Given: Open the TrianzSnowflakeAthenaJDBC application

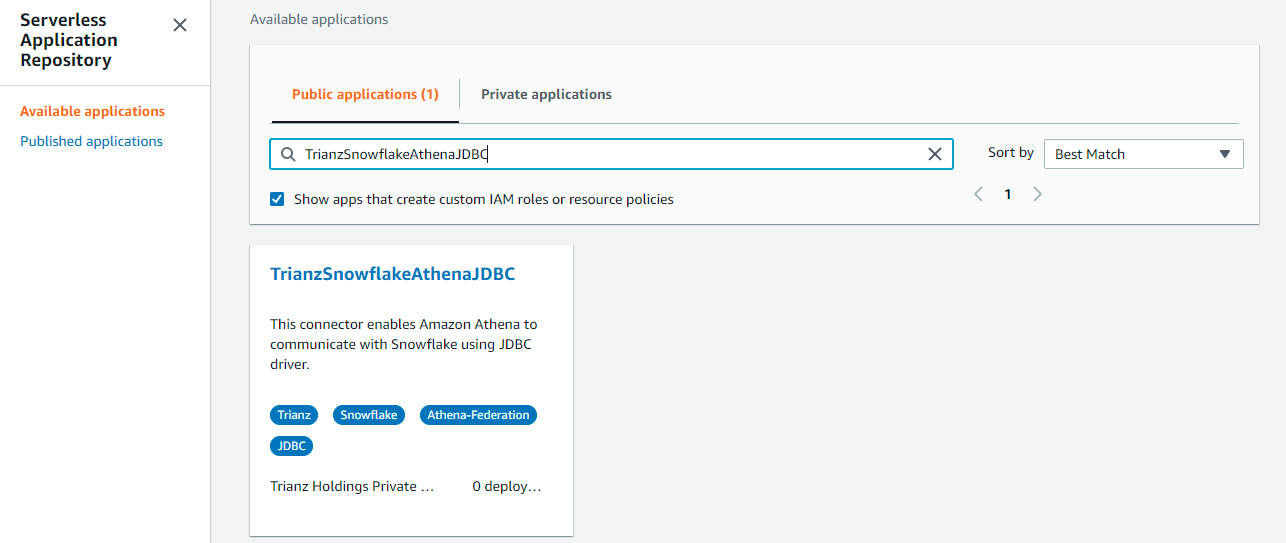Looking at the screenshot, I should tap(392, 273).
